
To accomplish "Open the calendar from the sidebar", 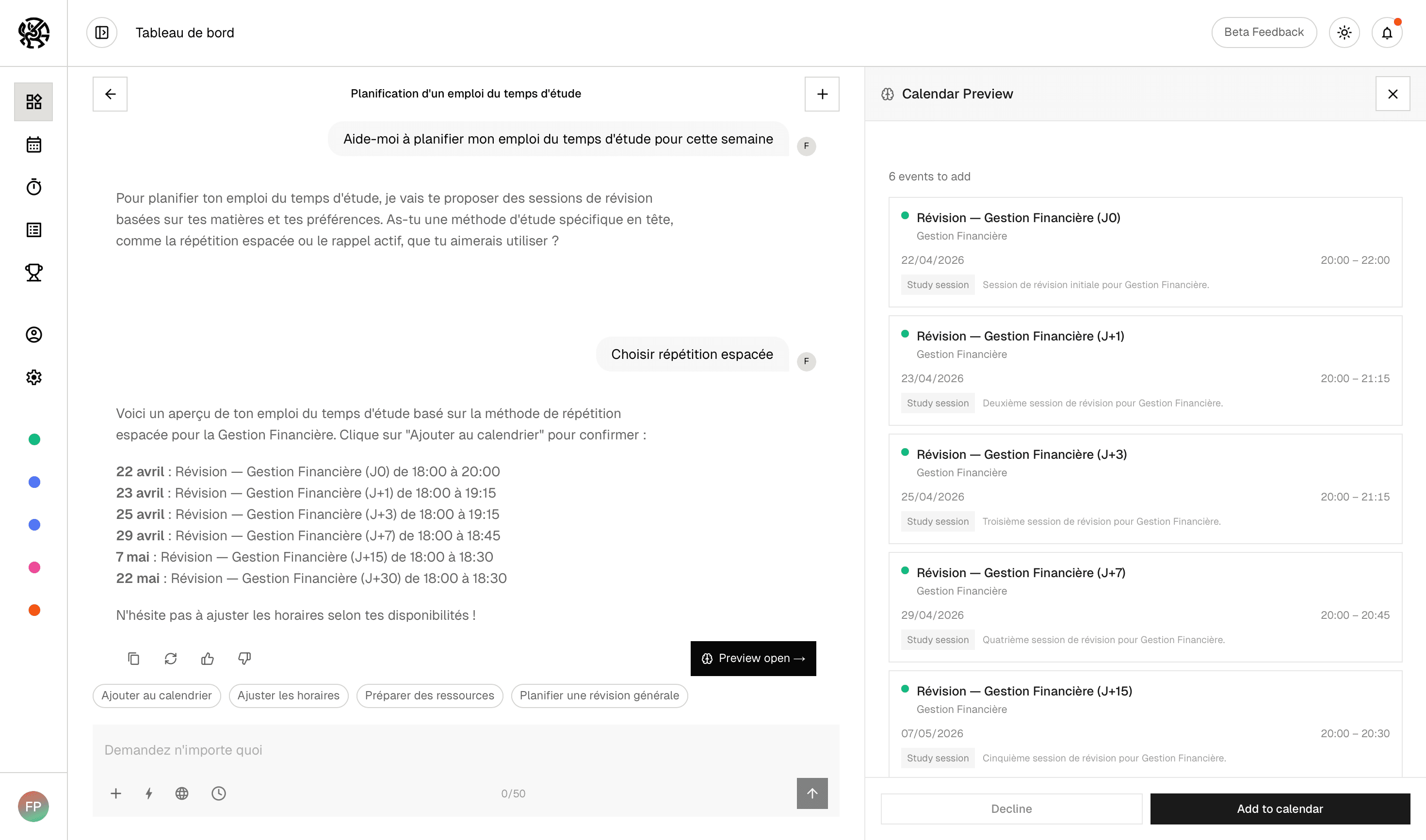I will [x=33, y=145].
